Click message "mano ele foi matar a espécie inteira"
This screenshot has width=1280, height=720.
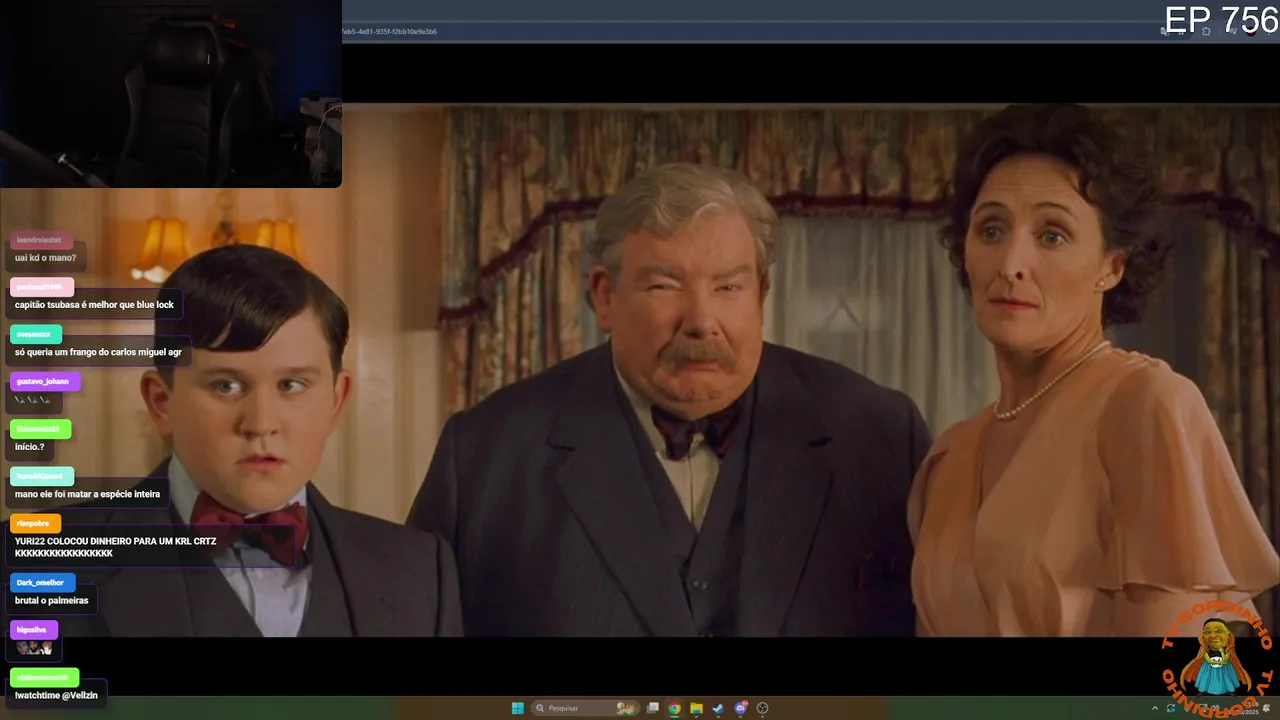pos(87,494)
